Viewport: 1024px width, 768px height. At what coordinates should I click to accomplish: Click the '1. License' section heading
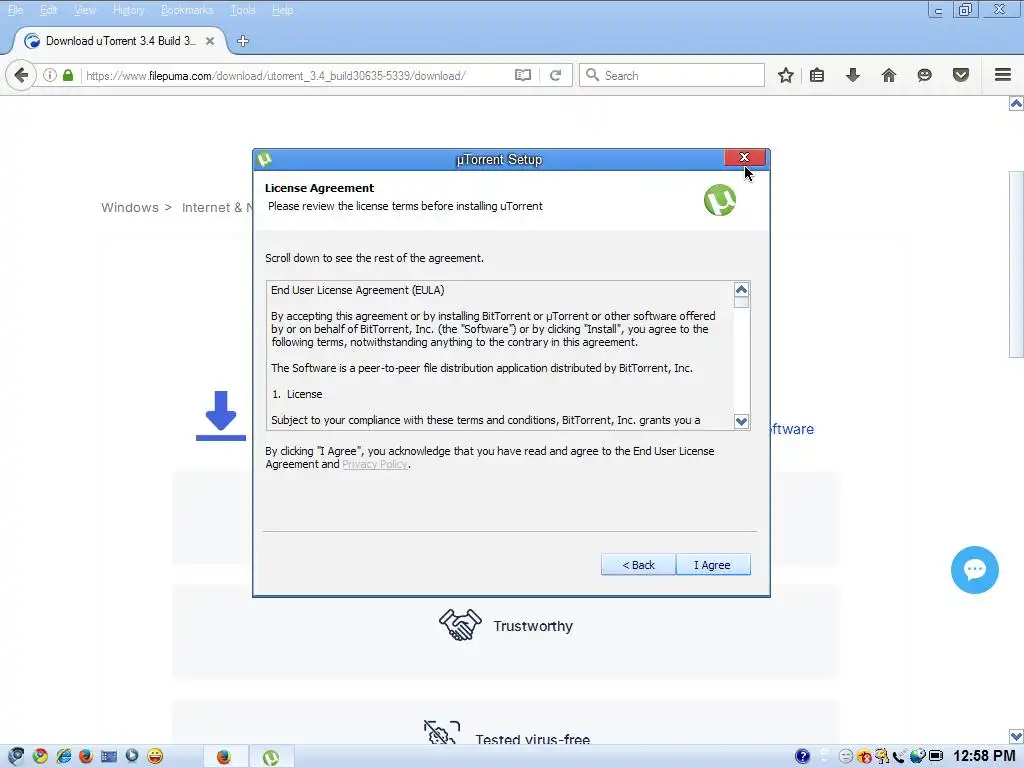click(297, 394)
